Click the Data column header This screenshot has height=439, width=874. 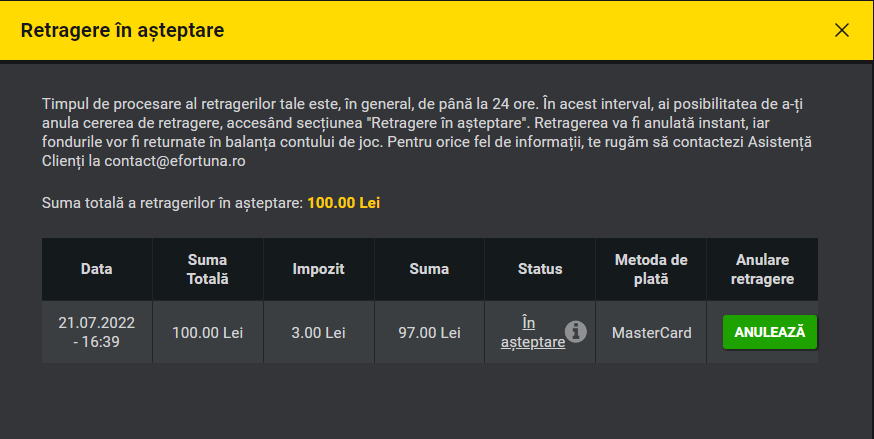pyautogui.click(x=97, y=268)
